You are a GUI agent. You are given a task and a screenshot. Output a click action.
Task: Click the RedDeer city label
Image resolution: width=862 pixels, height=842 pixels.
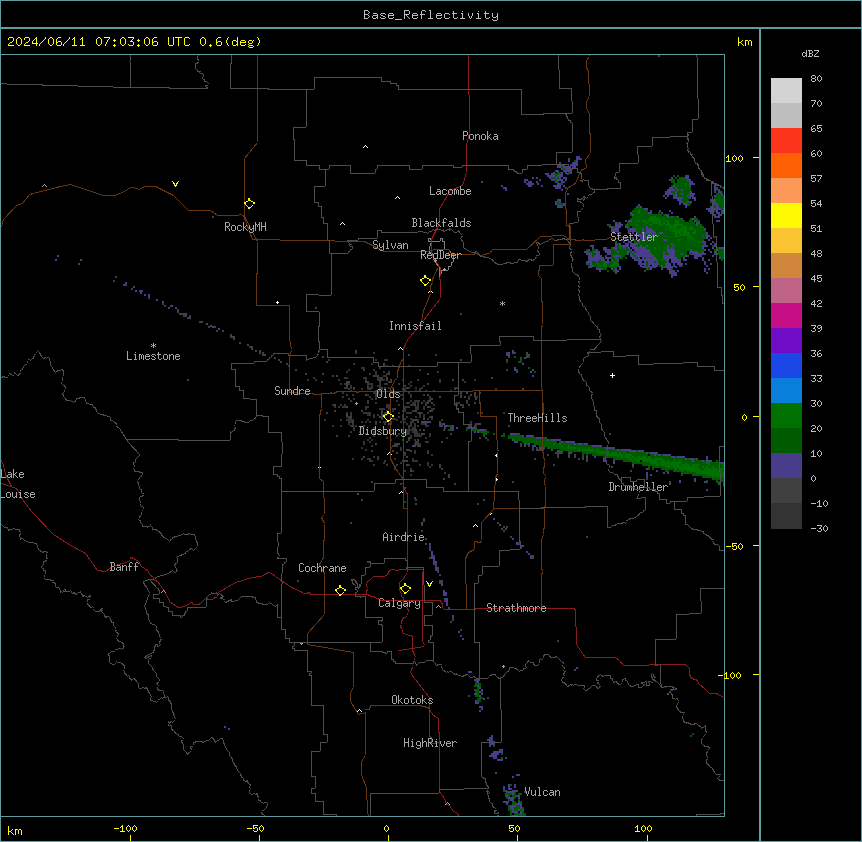pyautogui.click(x=440, y=256)
